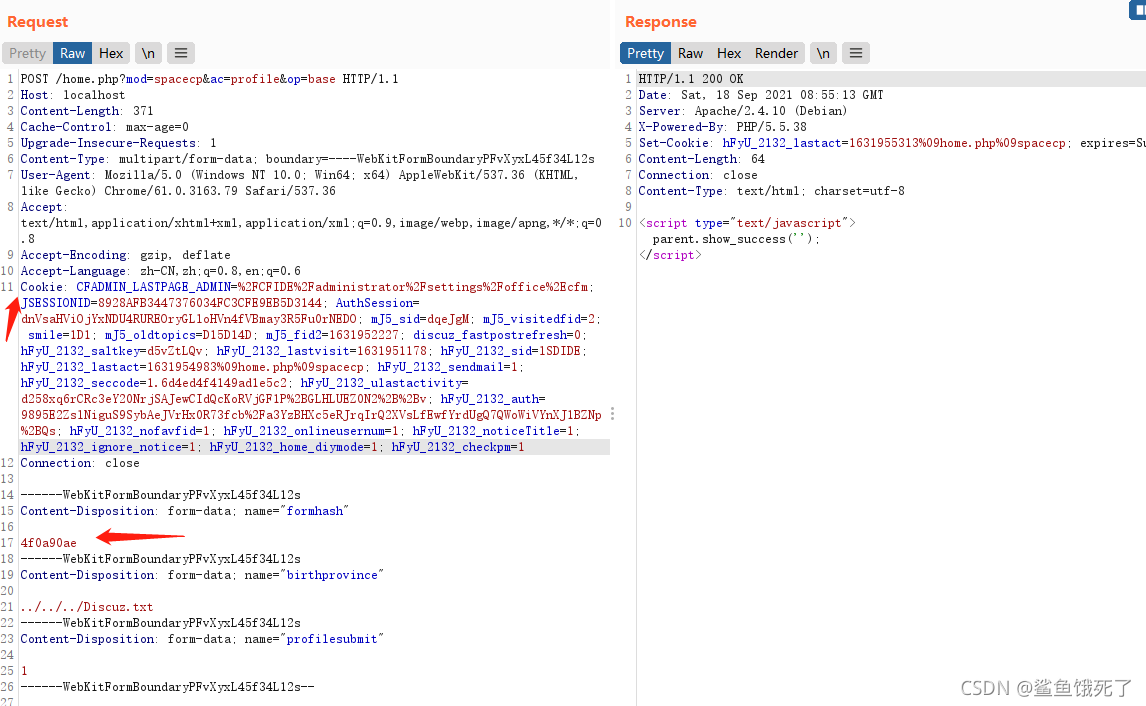
Task: Click the Host: localhost header line
Action: tap(72, 95)
